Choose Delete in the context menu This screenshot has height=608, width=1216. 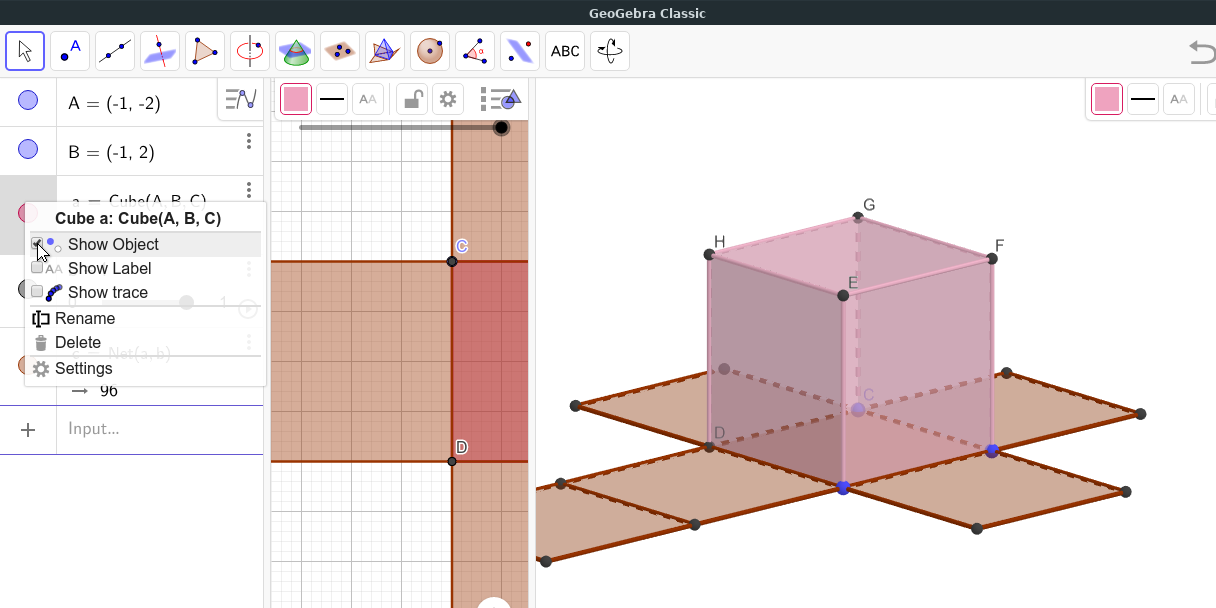pyautogui.click(x=78, y=342)
